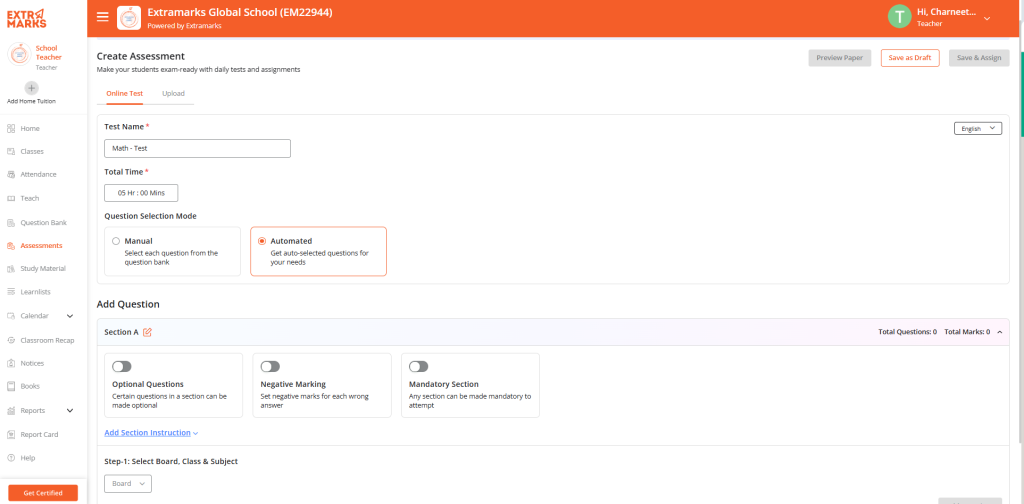Click the Learnlists sidebar icon
This screenshot has height=504, width=1024.
coord(11,292)
